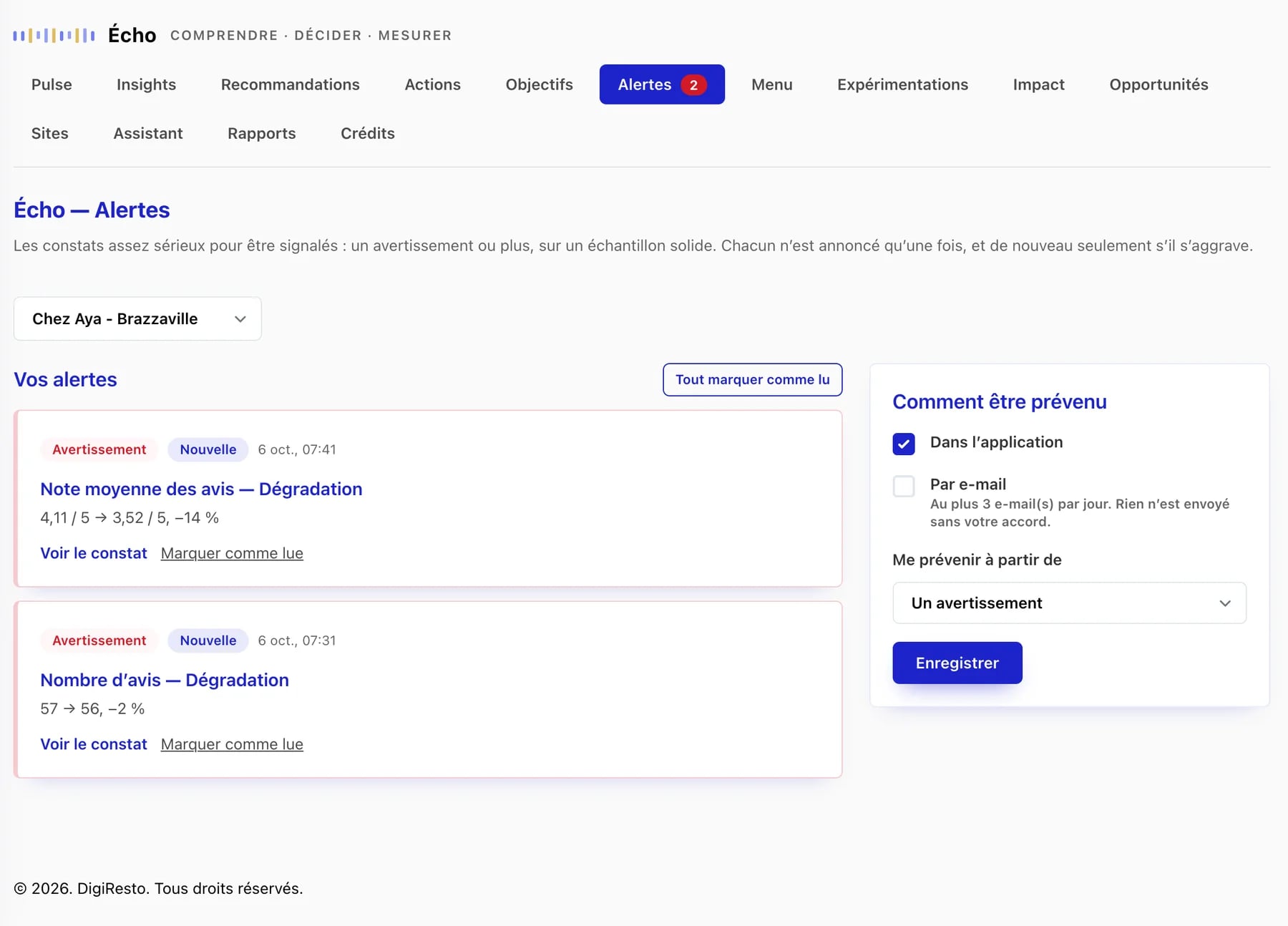Image resolution: width=1288 pixels, height=926 pixels.
Task: Open the Objectifs tab
Action: click(x=540, y=84)
